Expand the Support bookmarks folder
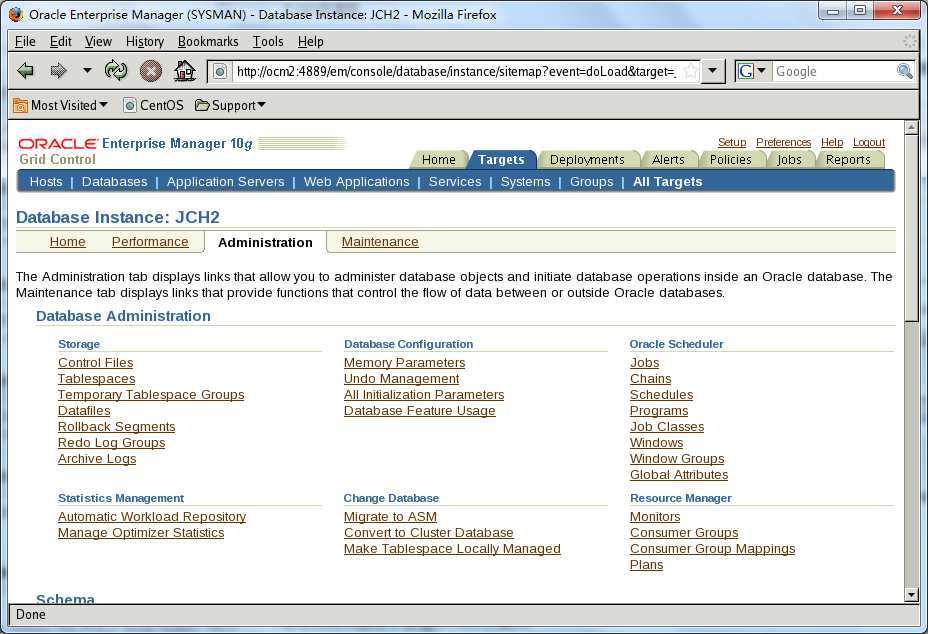 click(x=230, y=105)
